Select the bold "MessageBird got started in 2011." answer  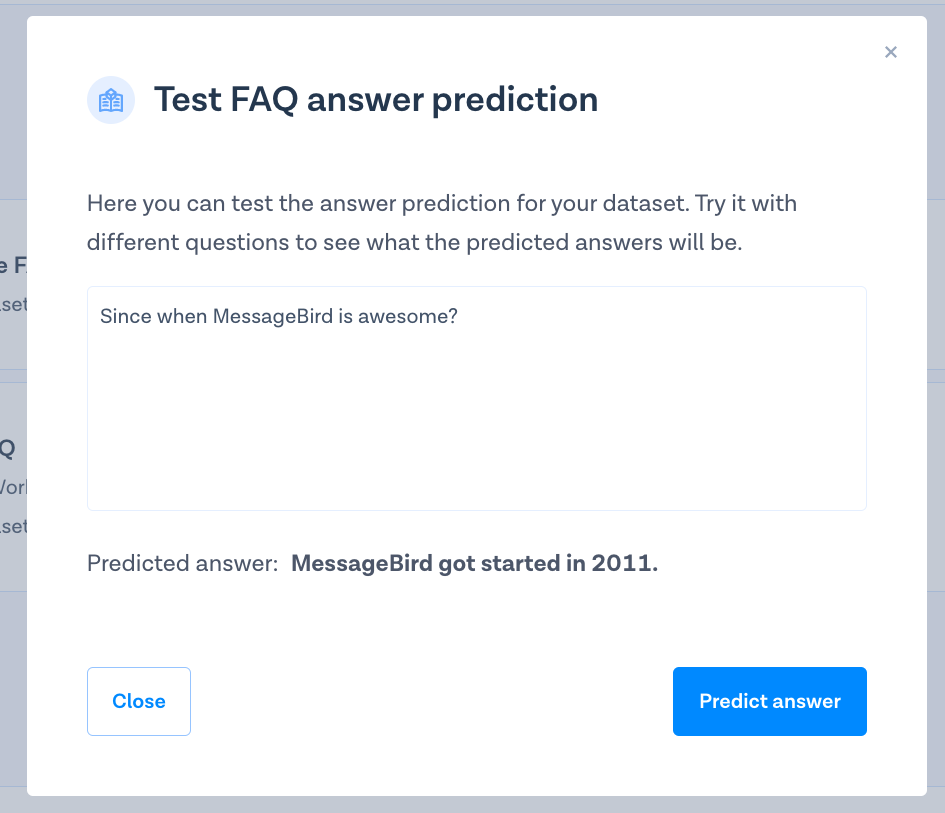[x=474, y=563]
